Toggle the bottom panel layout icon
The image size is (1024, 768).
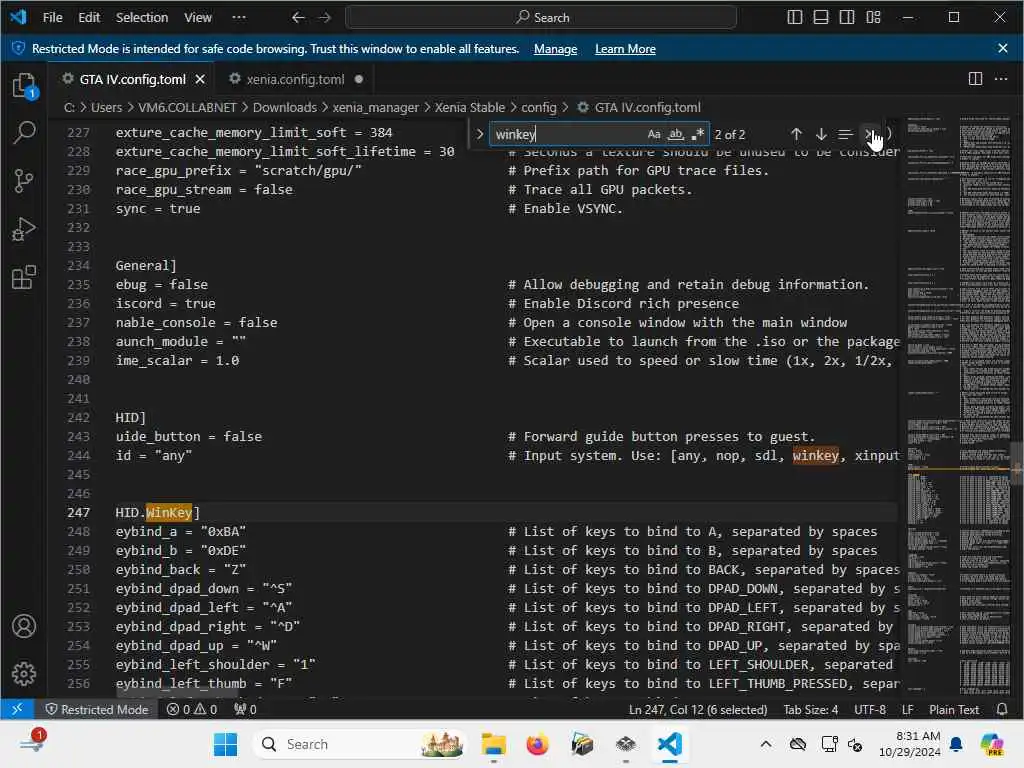click(821, 18)
